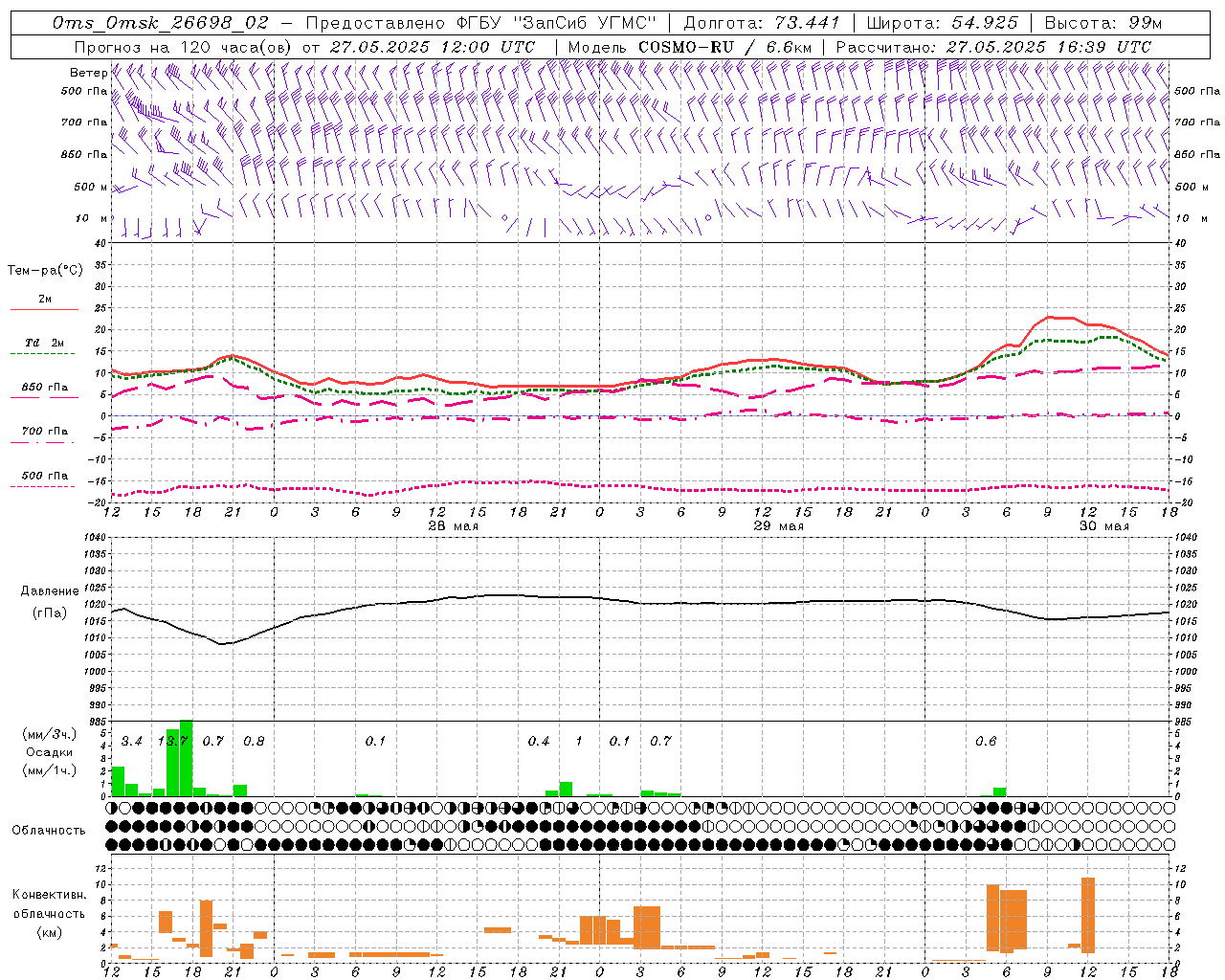This screenshot has width=1225, height=980.
Task: Click the 0.8 precipitation total
Action: point(254,741)
